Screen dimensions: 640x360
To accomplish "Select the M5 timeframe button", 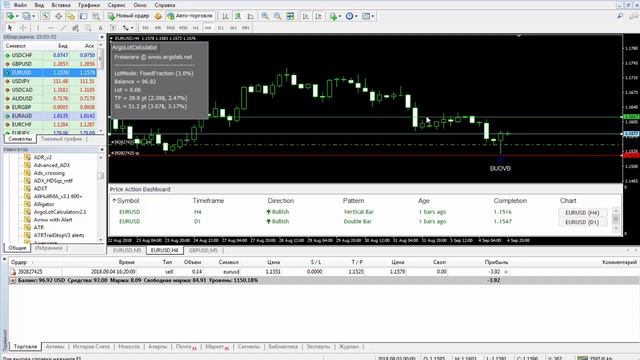I will [158, 28].
